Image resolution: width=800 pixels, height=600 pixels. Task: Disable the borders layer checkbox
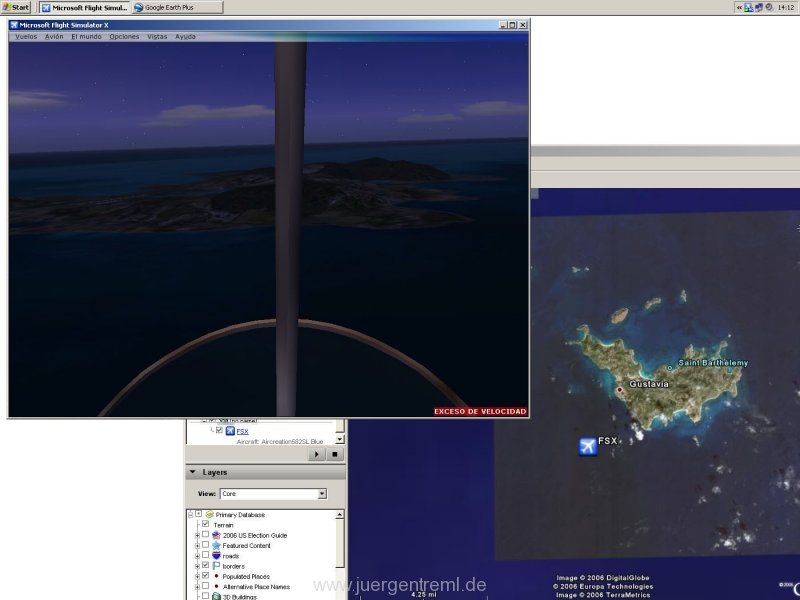pos(205,565)
